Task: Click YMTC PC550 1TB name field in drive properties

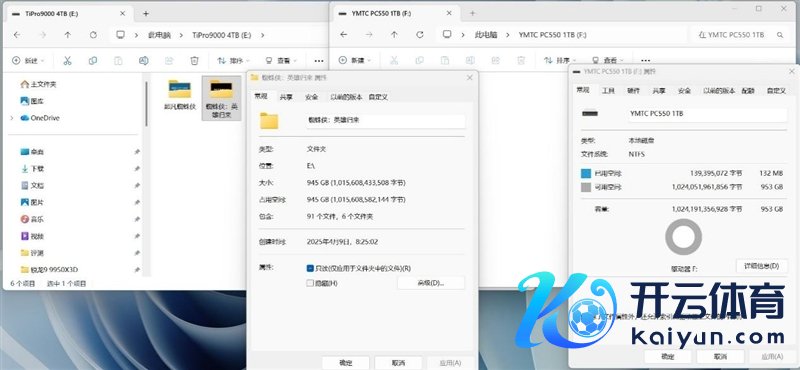Action: click(x=708, y=114)
